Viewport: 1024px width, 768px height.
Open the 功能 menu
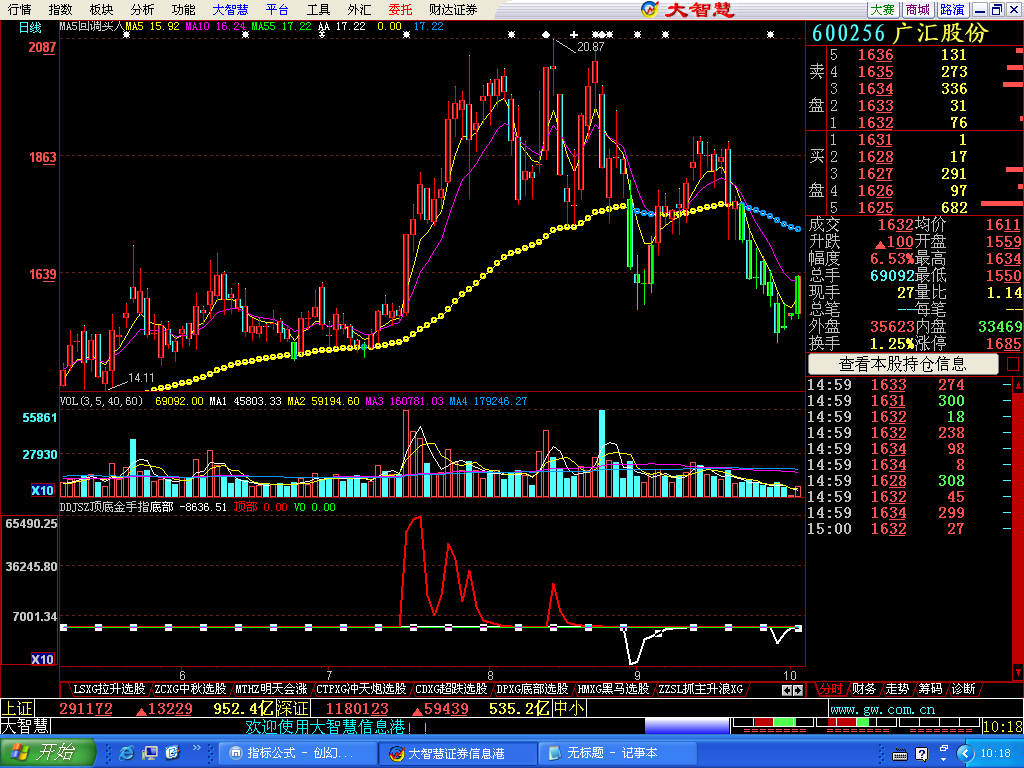coord(184,9)
